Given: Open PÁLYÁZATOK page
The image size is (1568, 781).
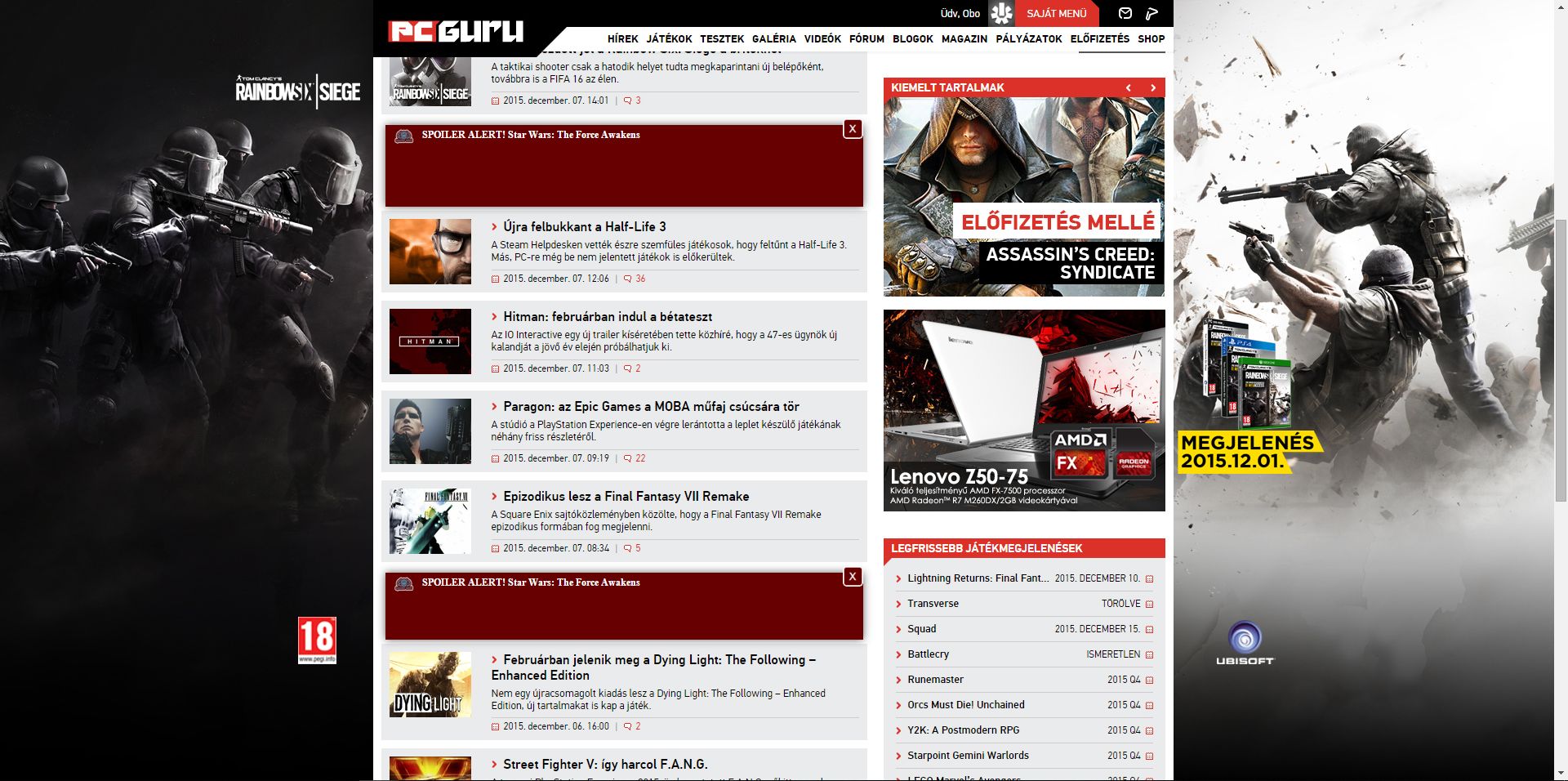Looking at the screenshot, I should 1029,38.
